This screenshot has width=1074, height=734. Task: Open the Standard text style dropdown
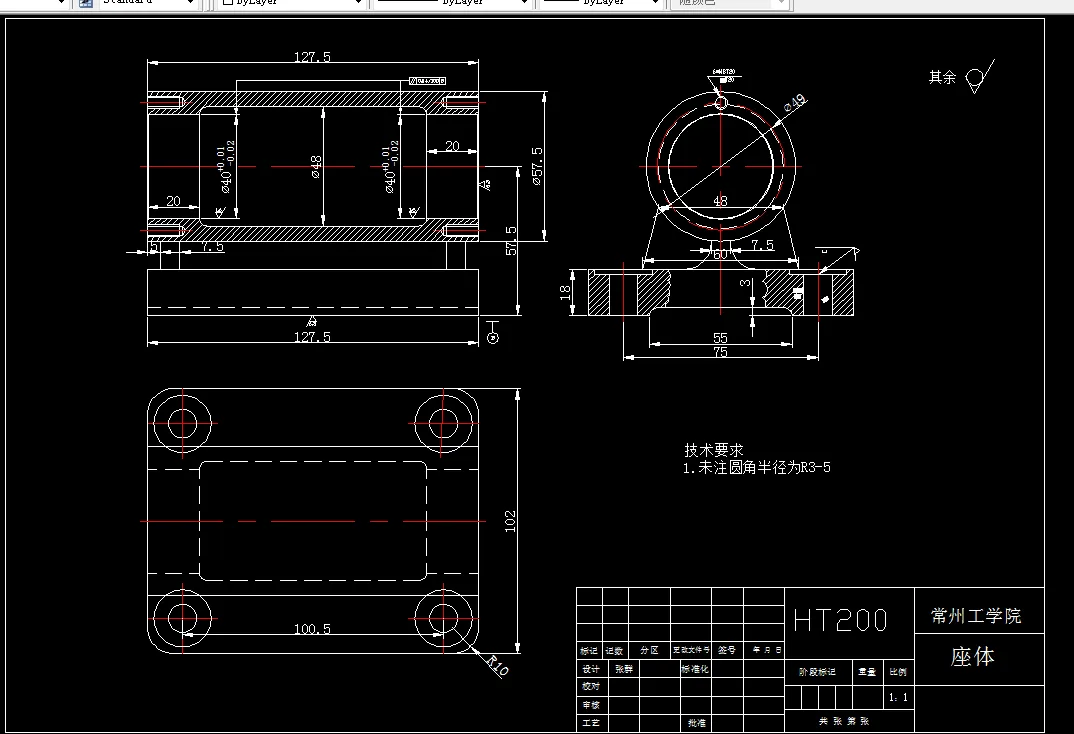point(190,4)
